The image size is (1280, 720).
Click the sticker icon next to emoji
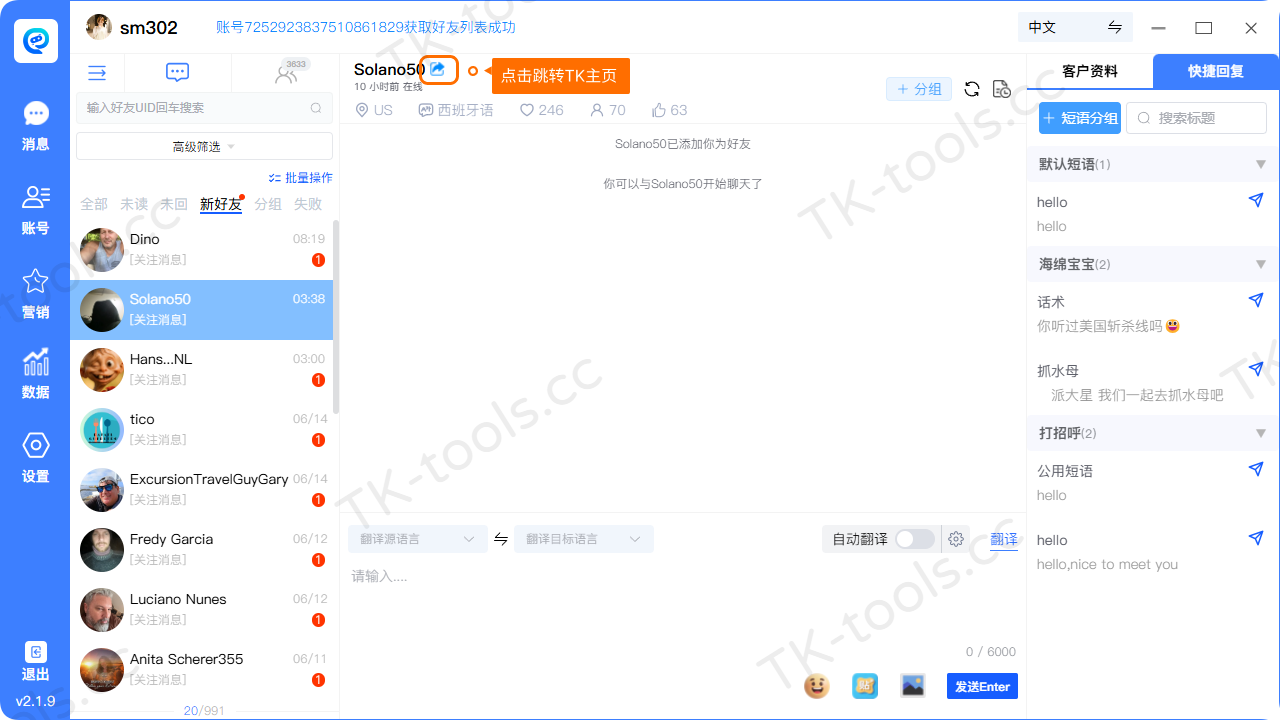tap(865, 686)
